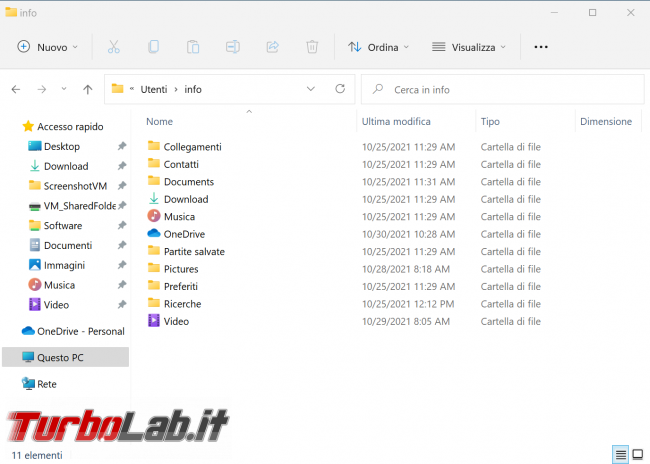Viewport: 650px width, 464px height.
Task: Open Immagini in the sidebar
Action: (x=64, y=265)
